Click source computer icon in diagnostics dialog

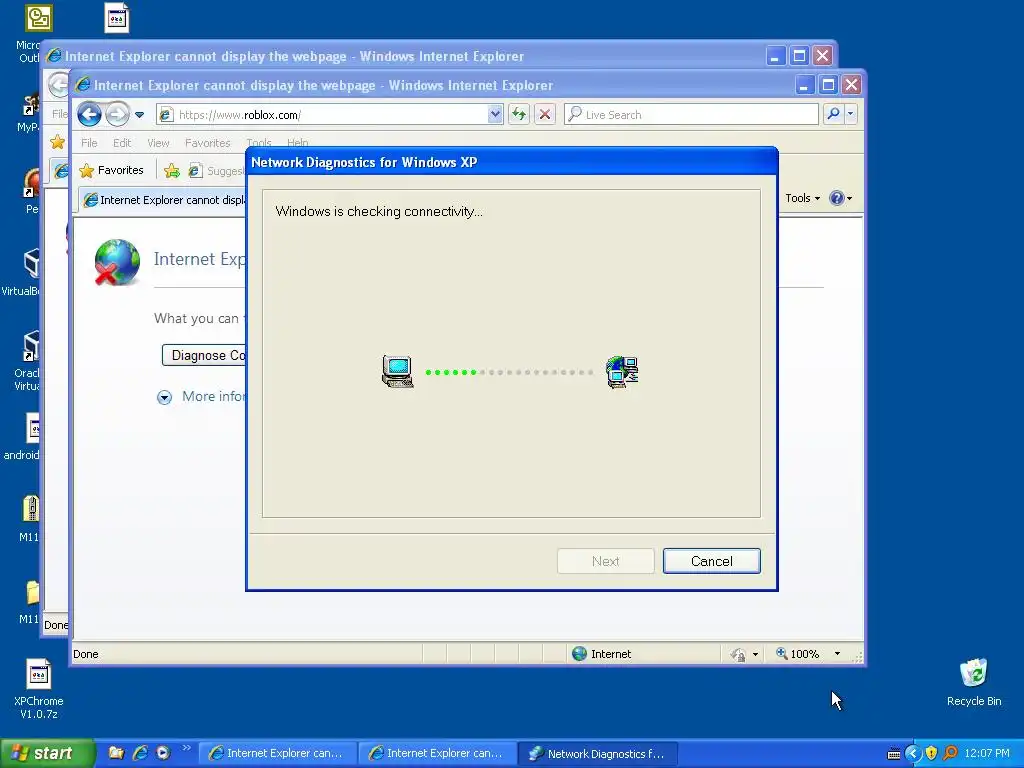pyautogui.click(x=398, y=372)
